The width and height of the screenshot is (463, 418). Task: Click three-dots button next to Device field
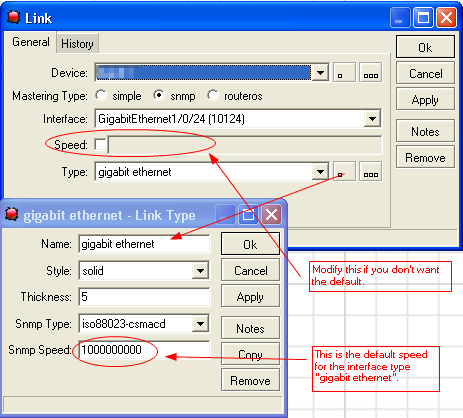(x=371, y=72)
